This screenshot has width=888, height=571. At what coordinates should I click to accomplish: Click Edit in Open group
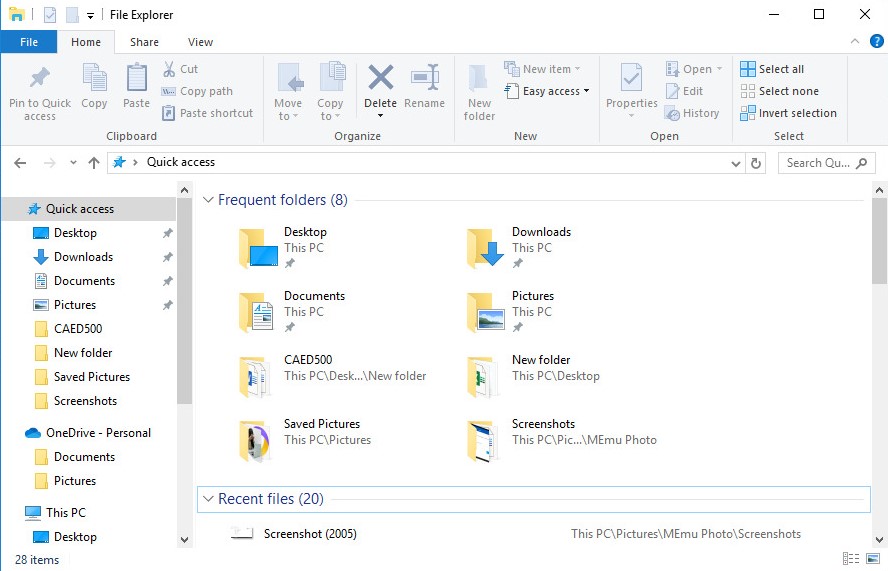(x=684, y=91)
